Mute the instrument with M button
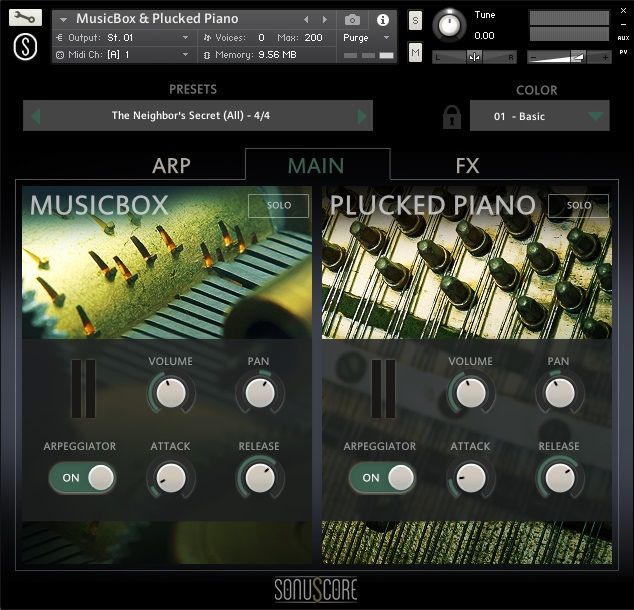Screen dimensions: 634x610 [415, 52]
